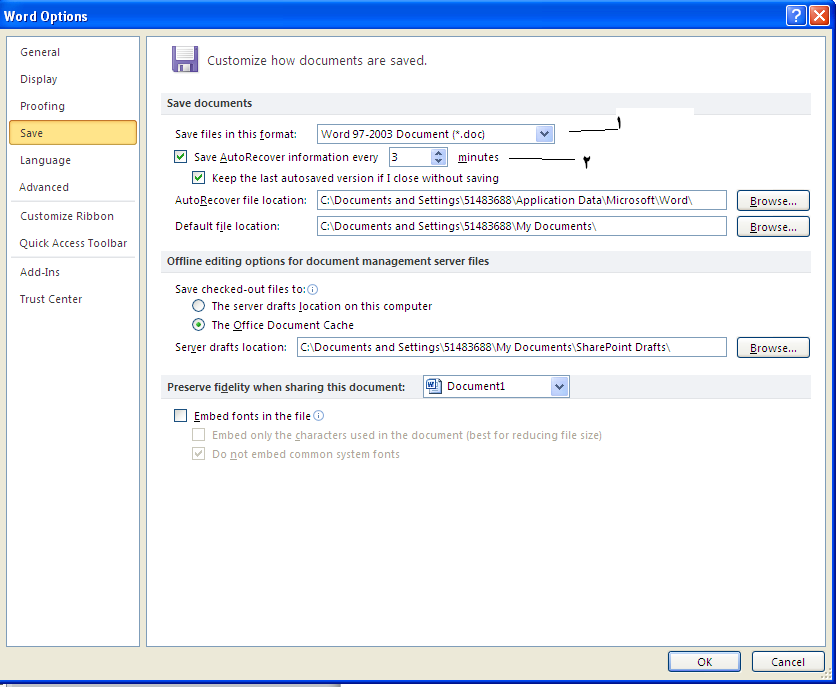The width and height of the screenshot is (836, 687).
Task: Browse for AutoRecover file location
Action: point(772,201)
